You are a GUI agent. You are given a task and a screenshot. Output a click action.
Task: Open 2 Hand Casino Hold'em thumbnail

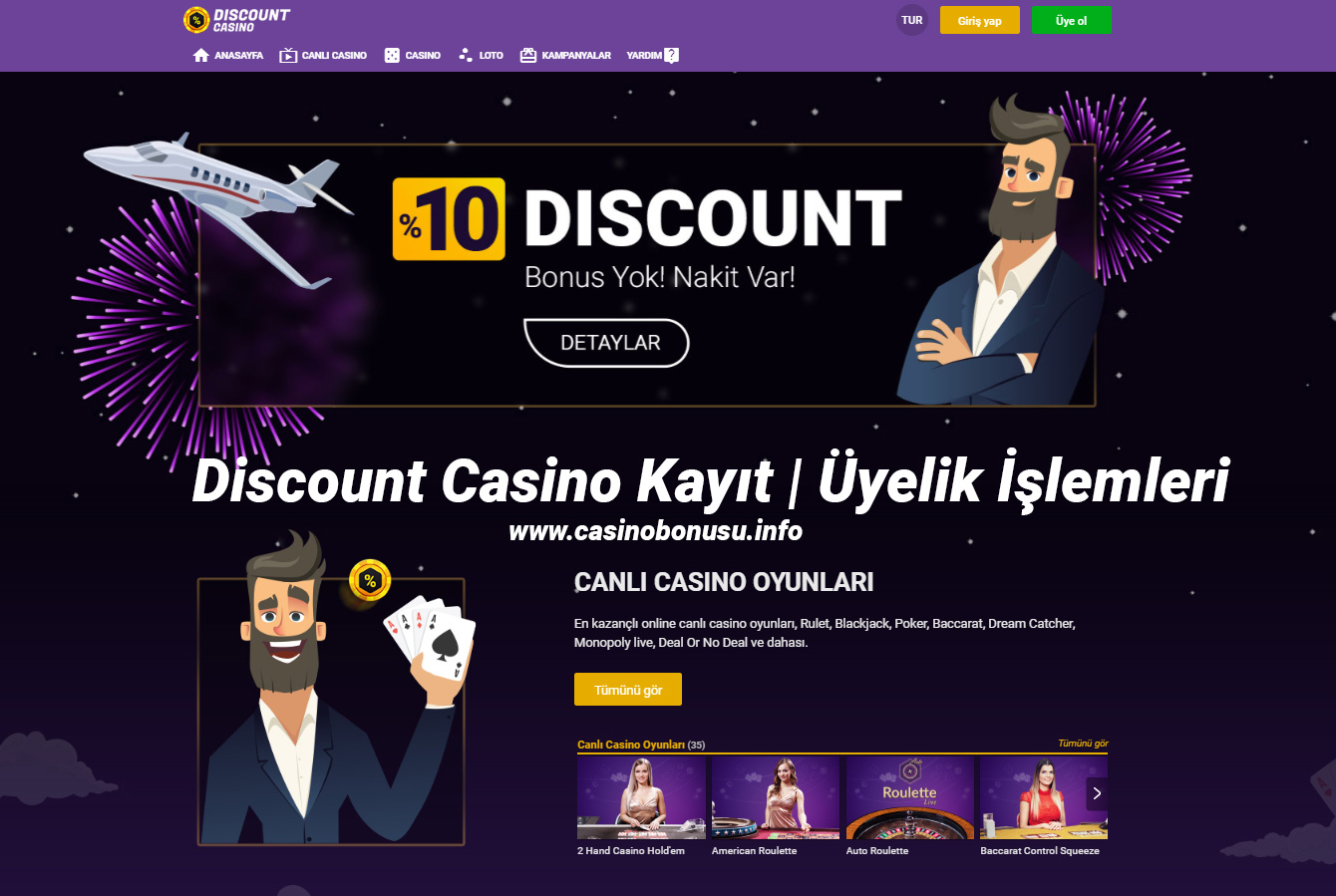click(x=641, y=798)
